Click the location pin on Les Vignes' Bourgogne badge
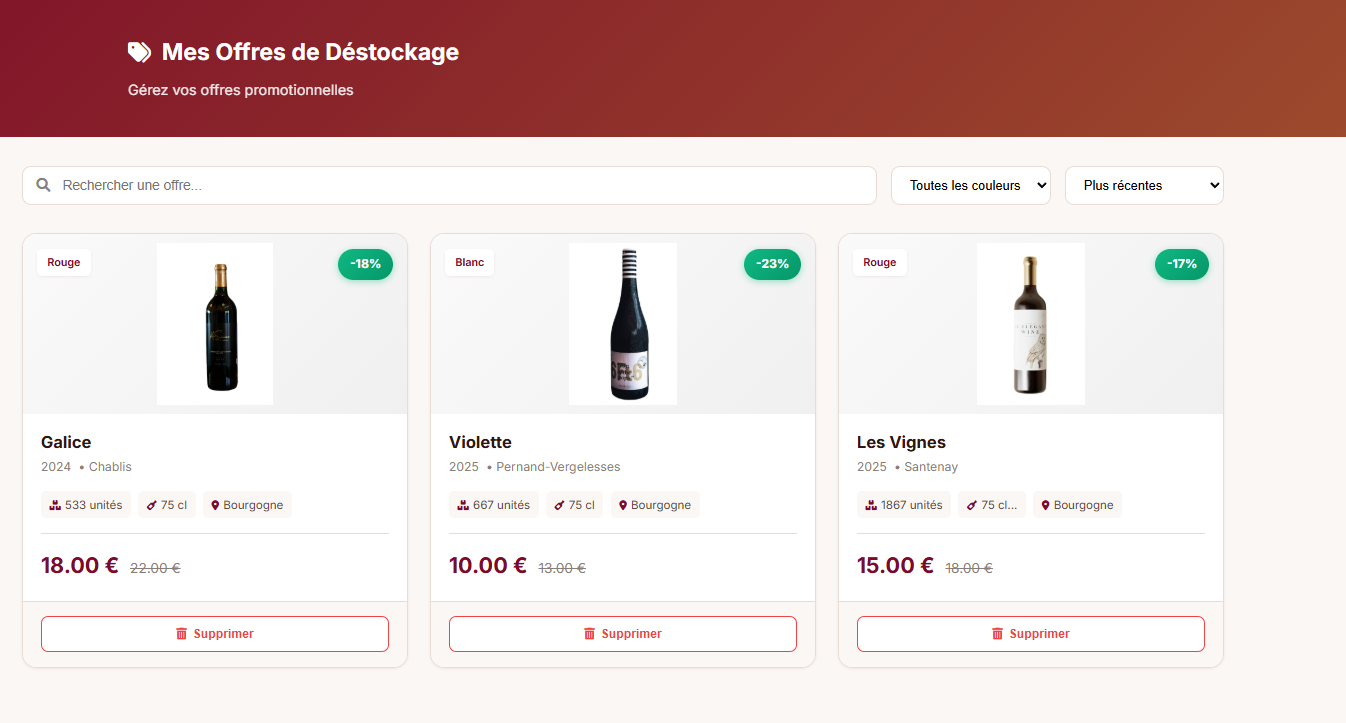 coord(1044,504)
